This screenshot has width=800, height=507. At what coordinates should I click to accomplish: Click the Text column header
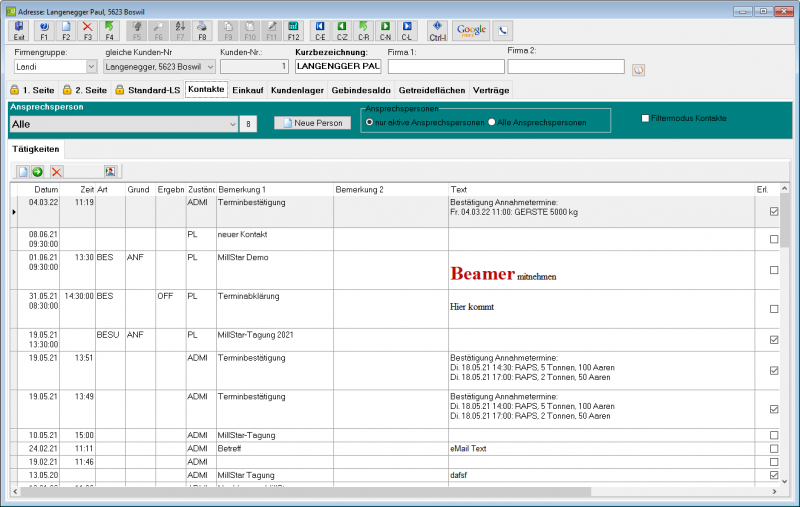click(601, 189)
